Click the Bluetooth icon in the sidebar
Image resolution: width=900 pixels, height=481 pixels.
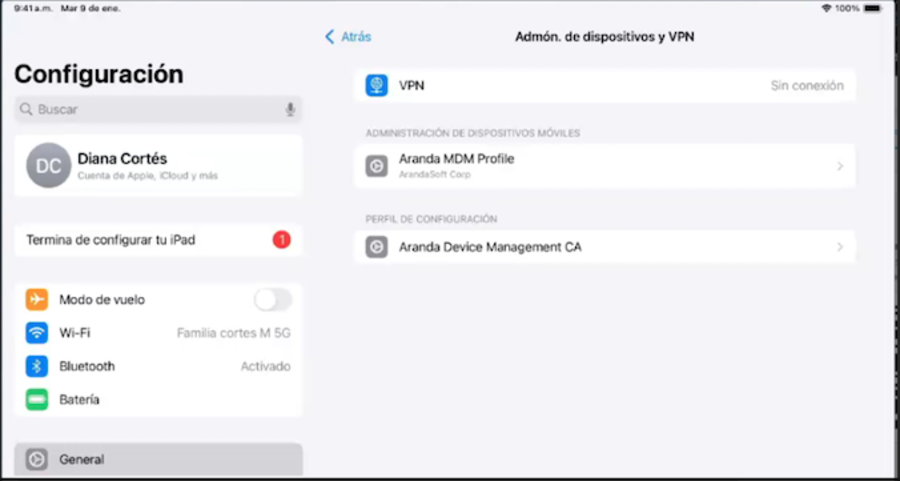[x=37, y=366]
